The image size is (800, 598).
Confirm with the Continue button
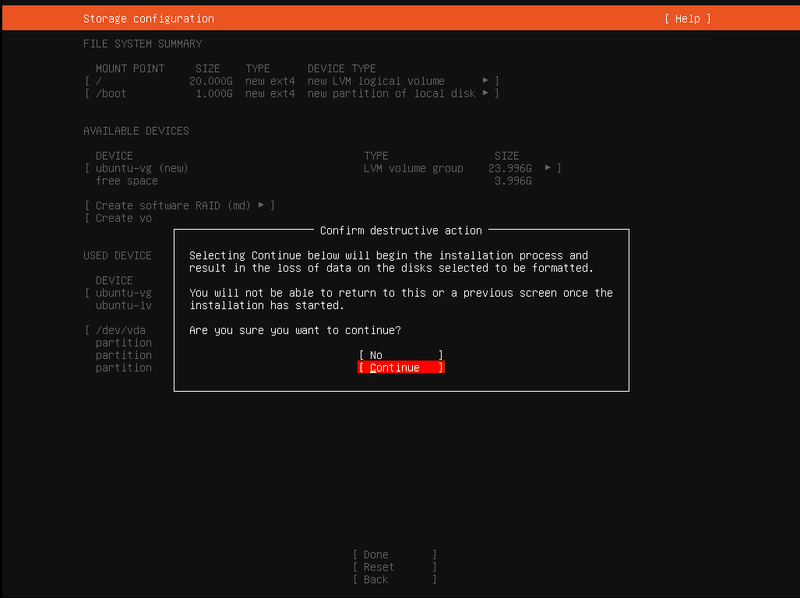pyautogui.click(x=401, y=367)
